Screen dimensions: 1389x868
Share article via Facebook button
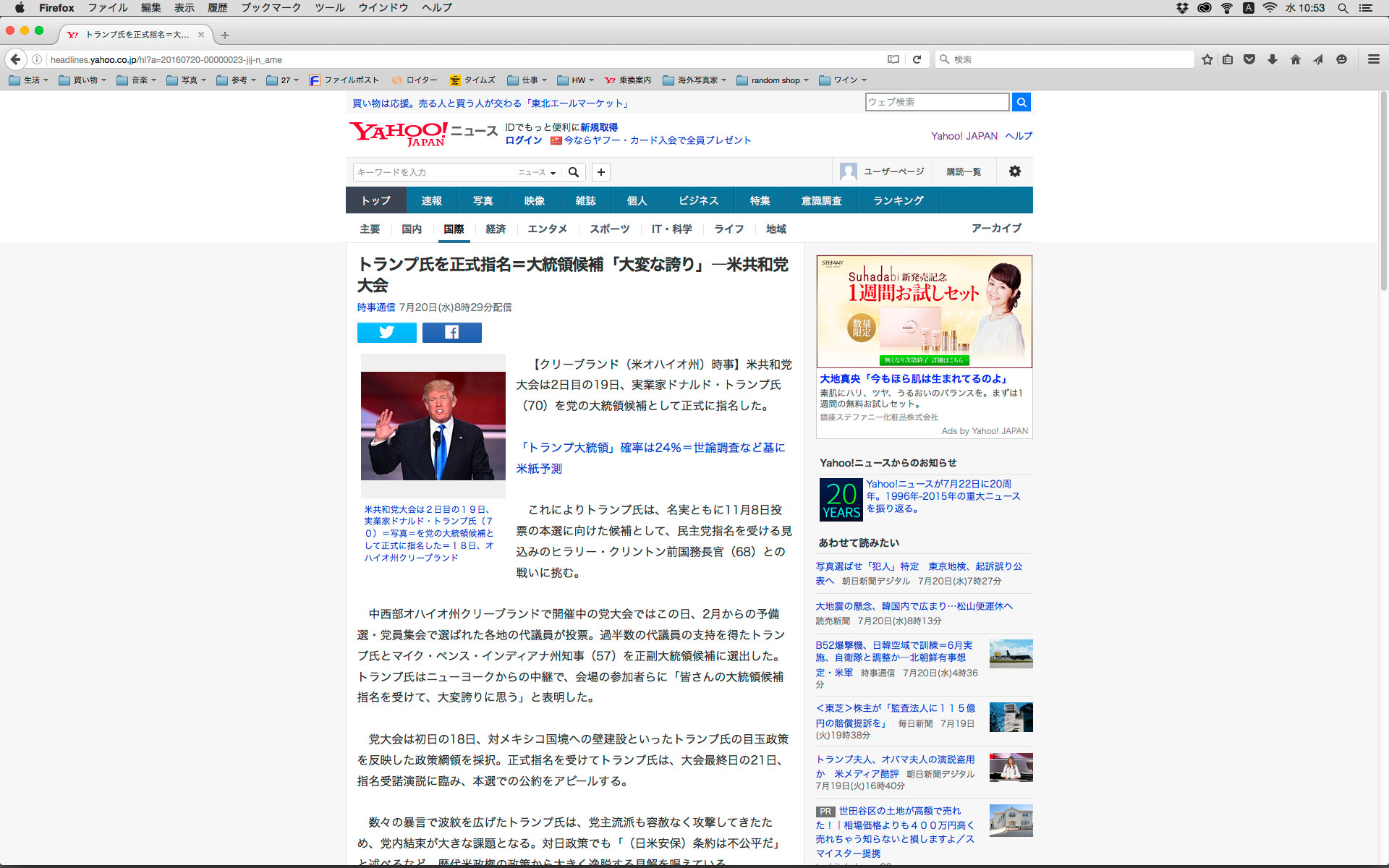(451, 332)
